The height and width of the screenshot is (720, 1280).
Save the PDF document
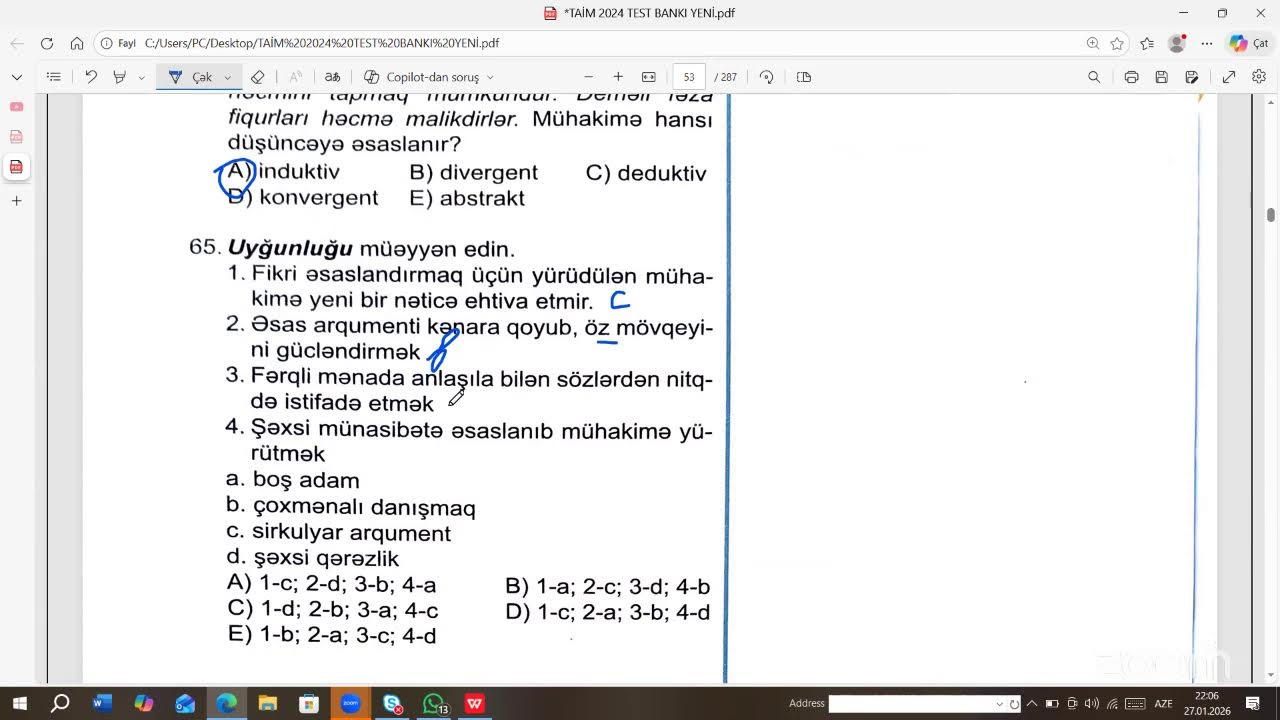(x=1161, y=77)
